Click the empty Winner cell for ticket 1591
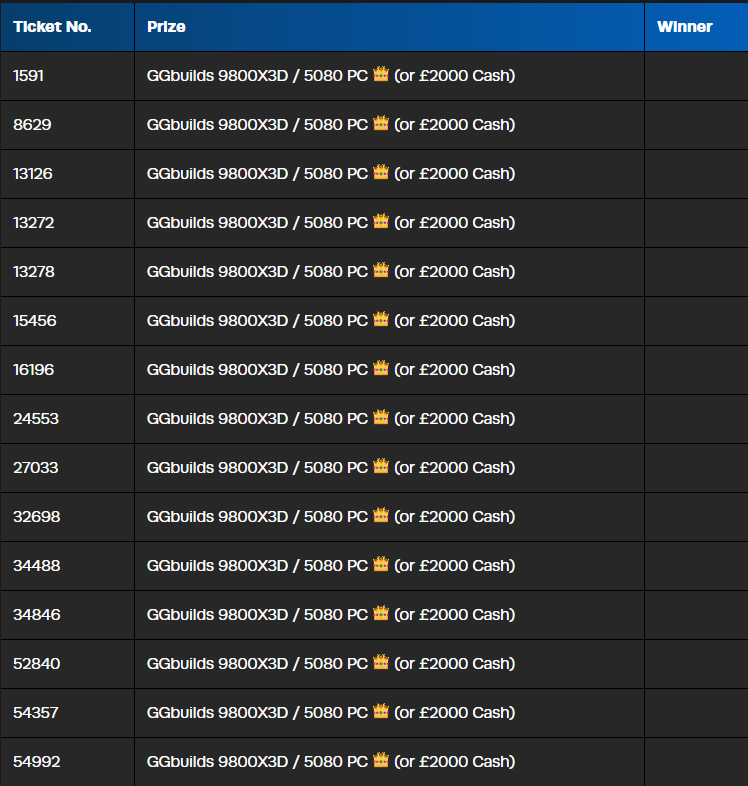This screenshot has width=748, height=786. pyautogui.click(x=696, y=76)
